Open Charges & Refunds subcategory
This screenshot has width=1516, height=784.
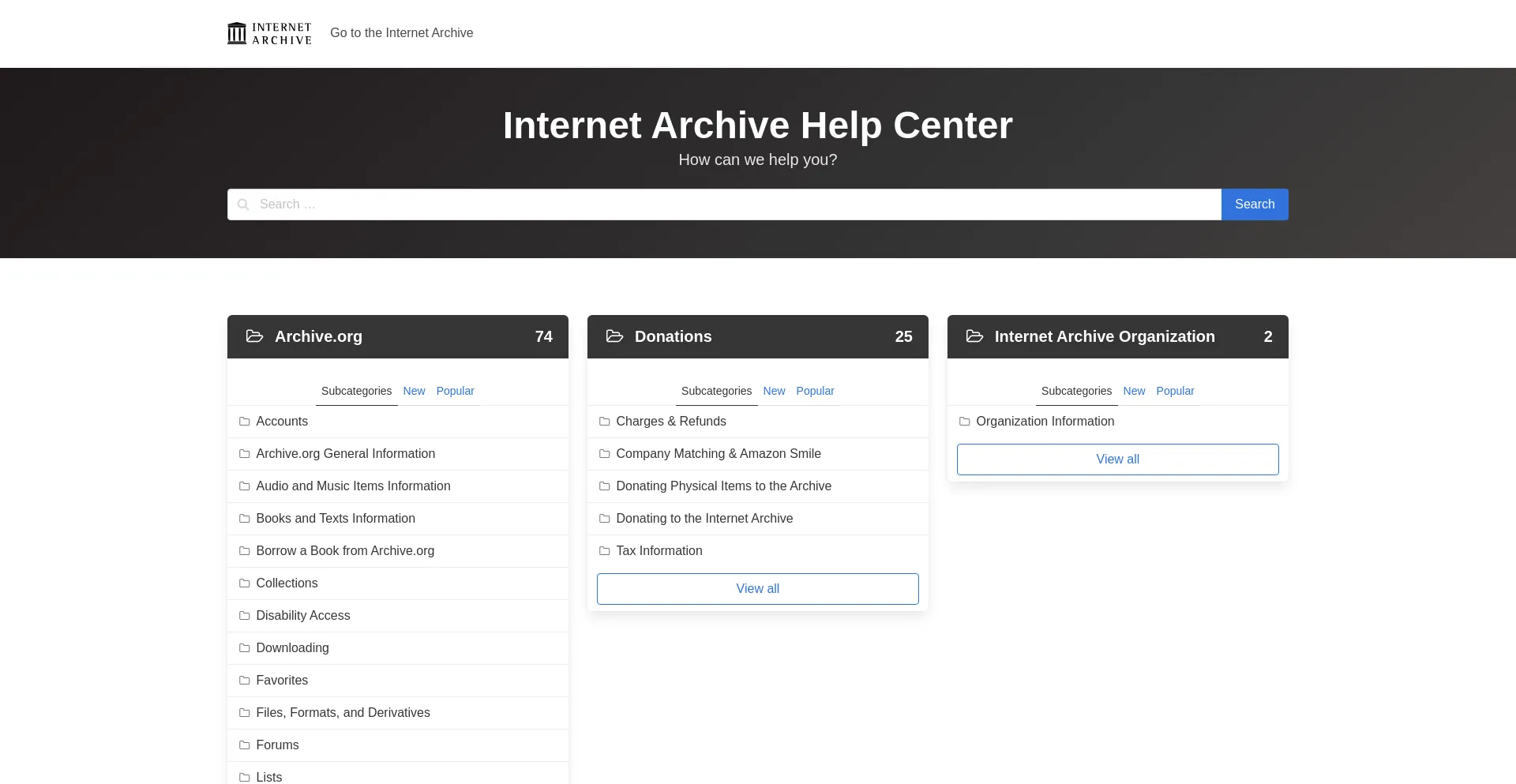point(671,422)
